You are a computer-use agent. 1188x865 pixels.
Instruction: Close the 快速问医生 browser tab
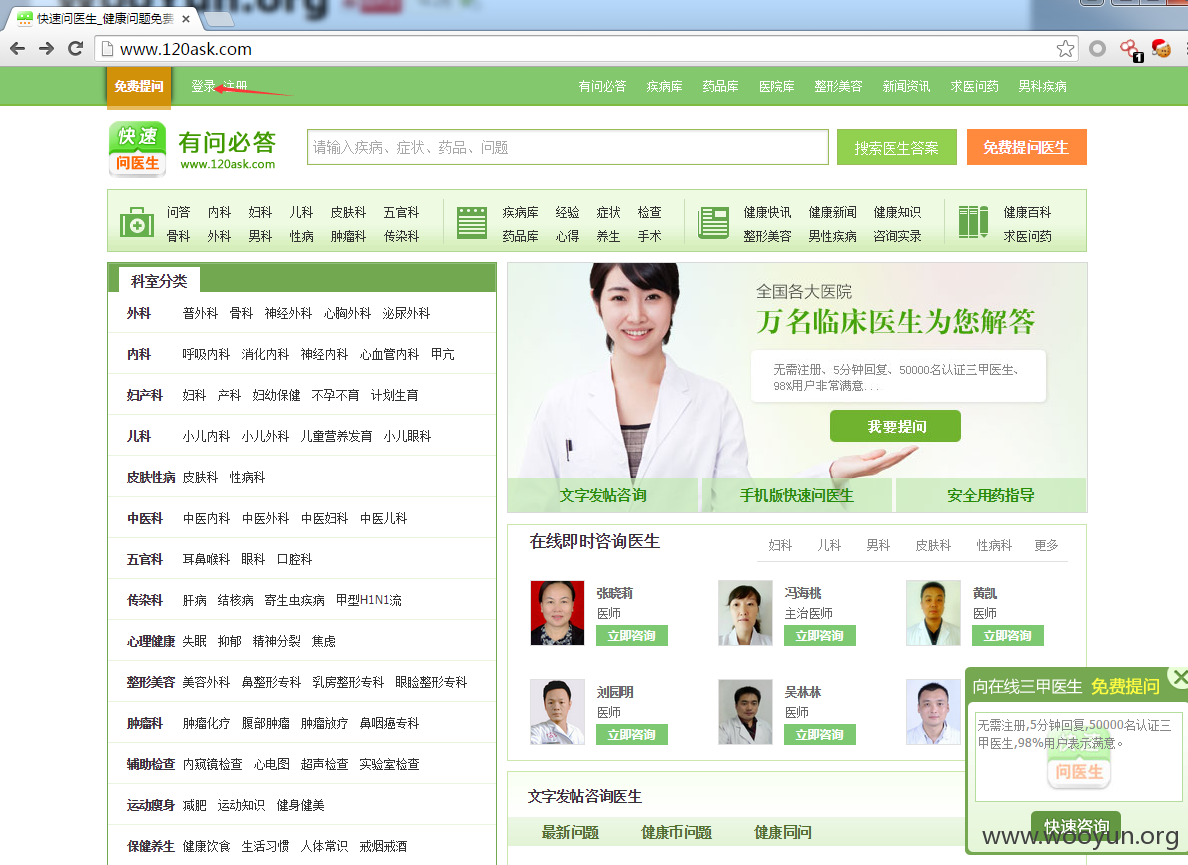186,19
